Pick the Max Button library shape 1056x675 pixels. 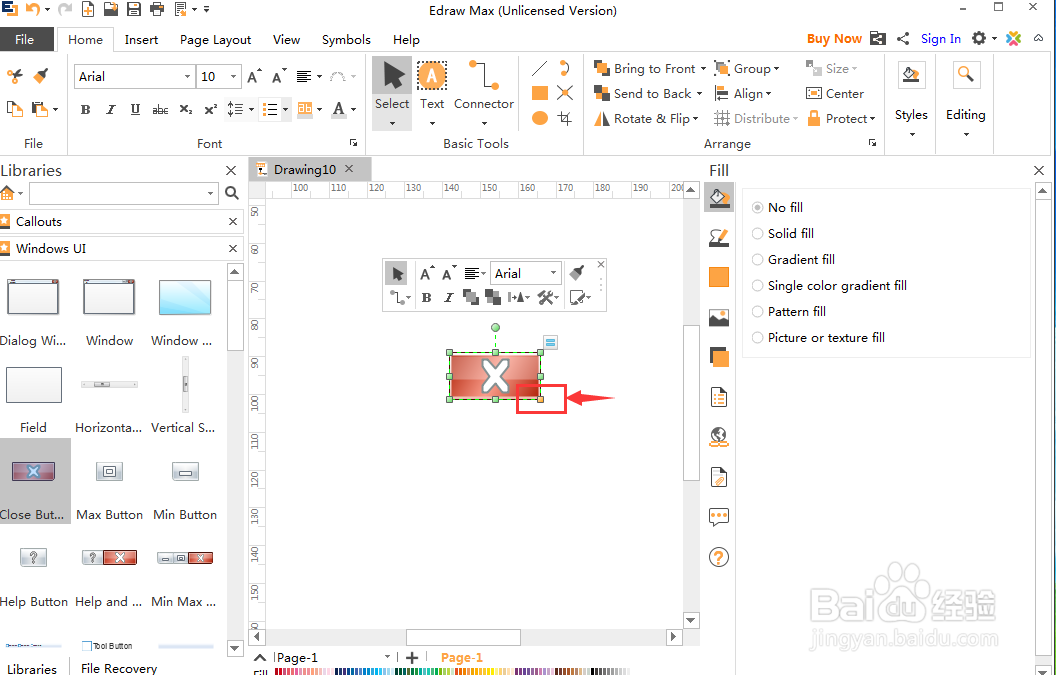[109, 481]
